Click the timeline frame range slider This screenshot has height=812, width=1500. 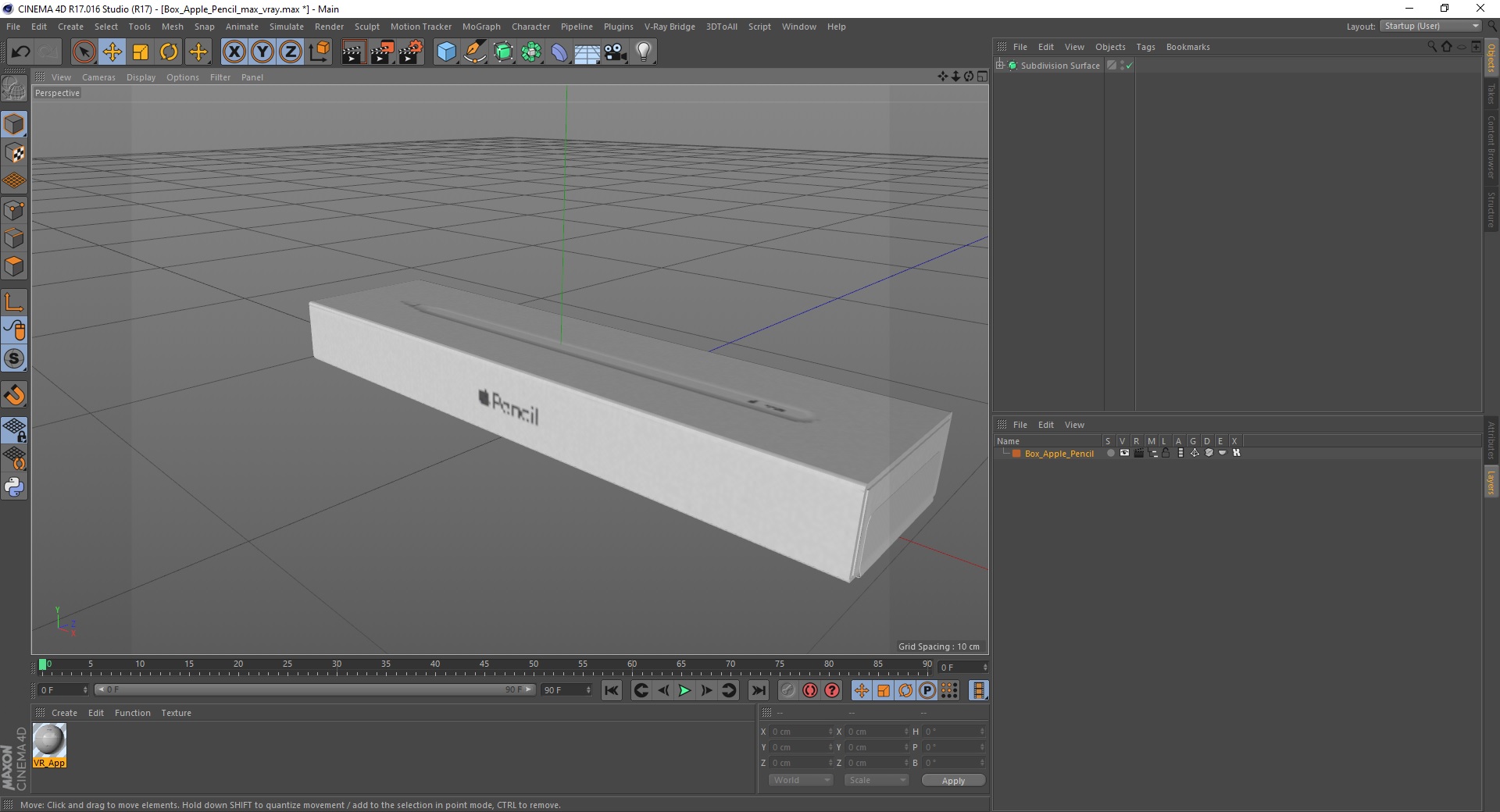(x=315, y=689)
